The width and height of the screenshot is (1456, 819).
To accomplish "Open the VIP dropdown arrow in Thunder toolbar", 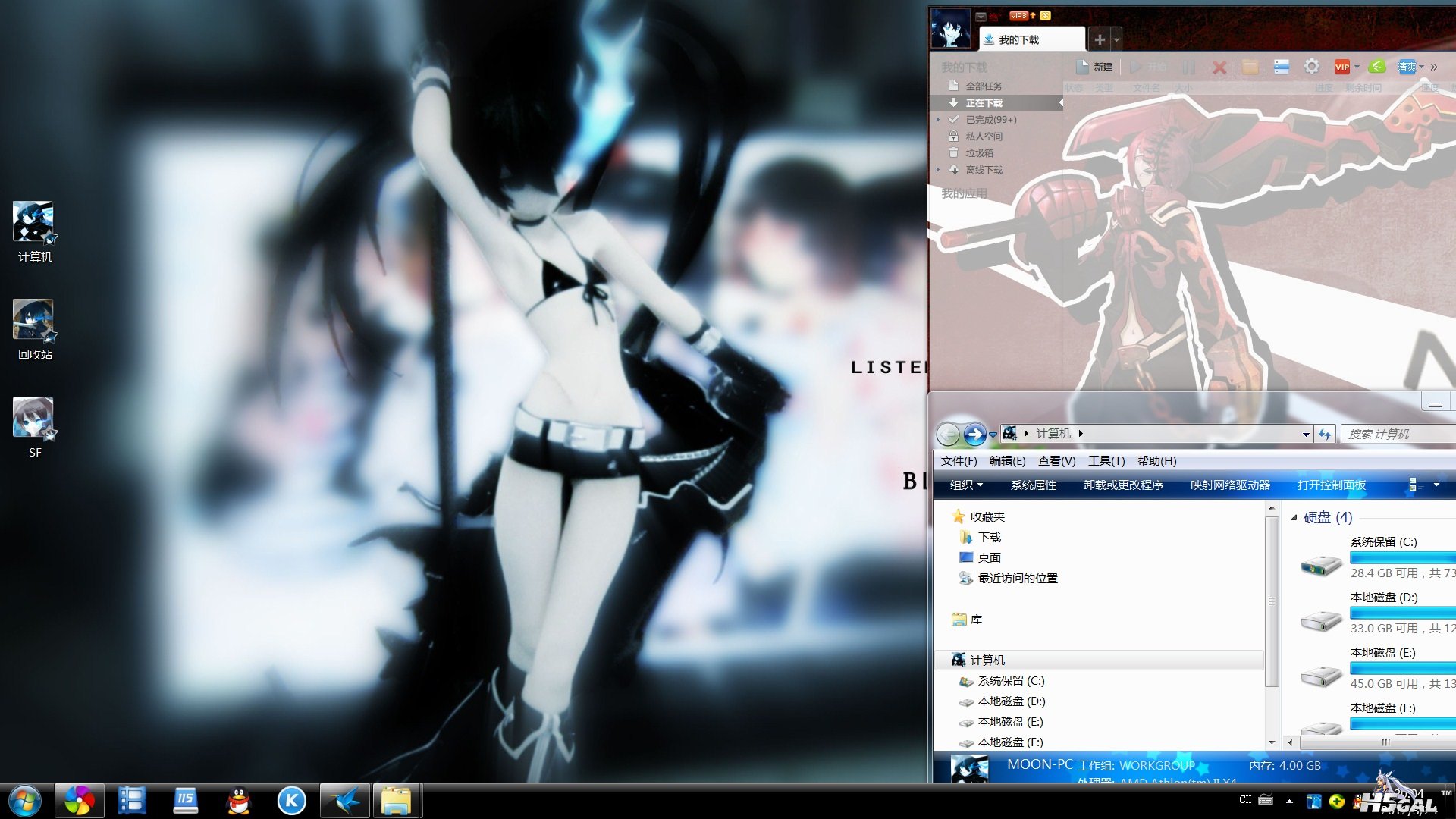I will (1357, 67).
